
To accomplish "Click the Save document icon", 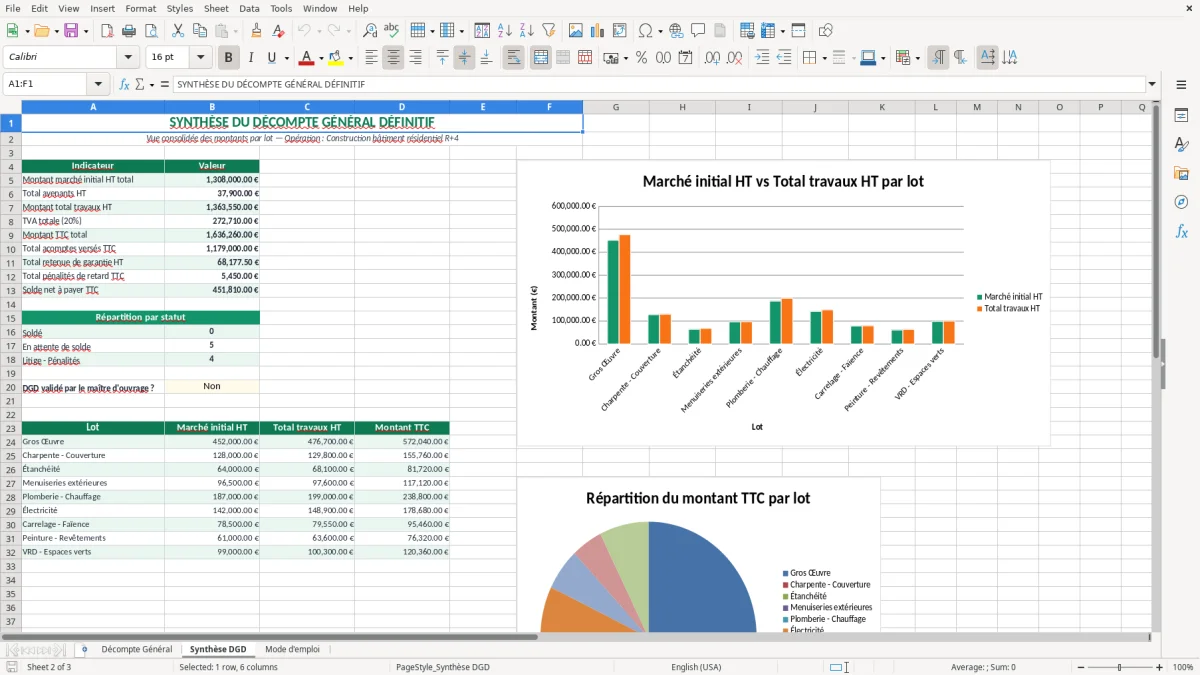I will 71,31.
